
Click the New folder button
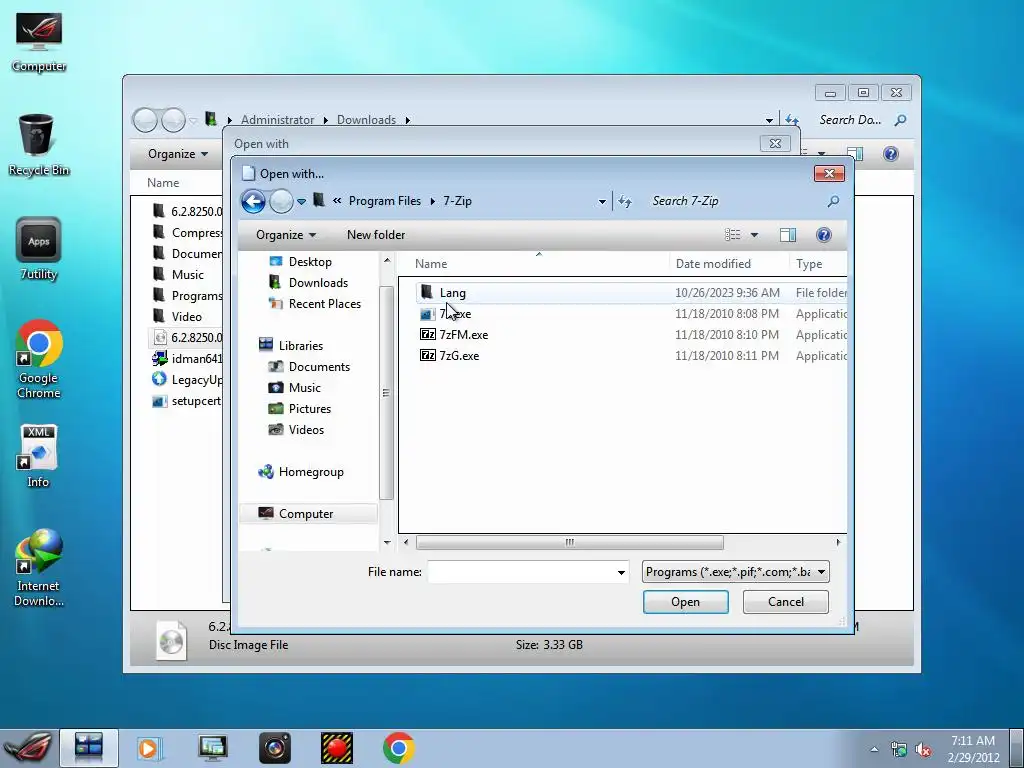[x=376, y=235]
